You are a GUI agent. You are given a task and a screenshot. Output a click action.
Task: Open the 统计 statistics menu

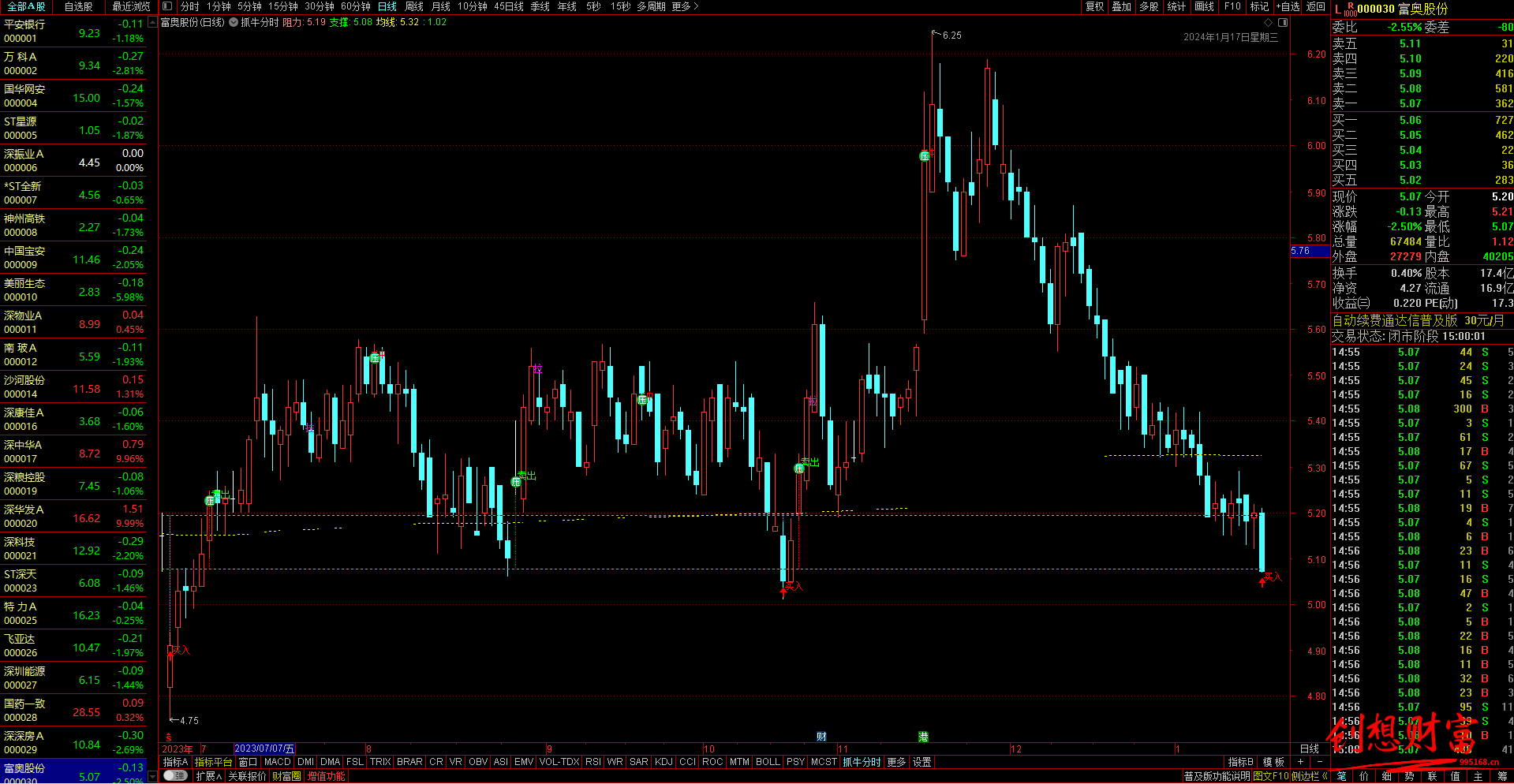pyautogui.click(x=1176, y=6)
